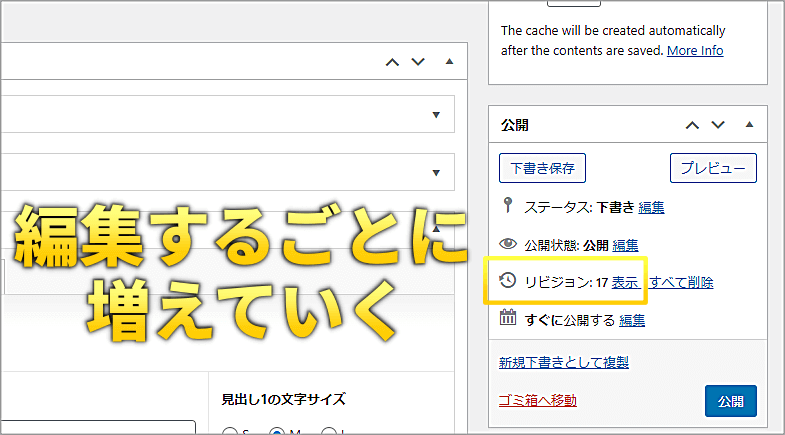The width and height of the screenshot is (785, 435).
Task: Move 公開 panel down with chevron
Action: coord(718,125)
